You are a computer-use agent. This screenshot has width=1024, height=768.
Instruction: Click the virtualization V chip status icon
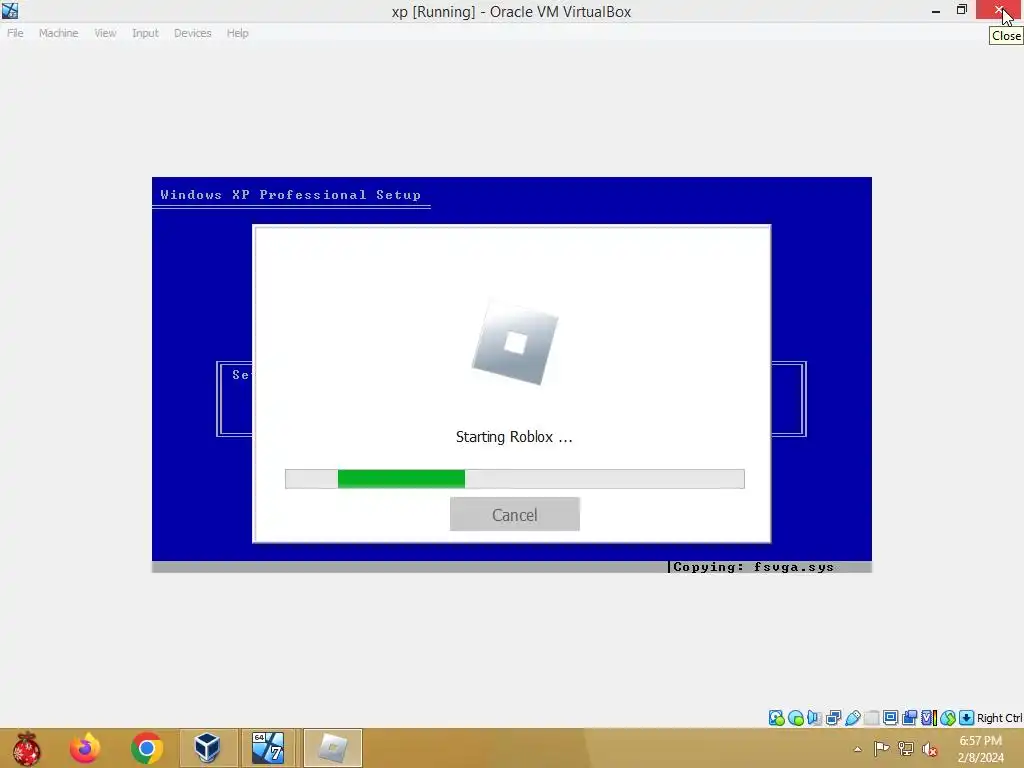[x=929, y=718]
